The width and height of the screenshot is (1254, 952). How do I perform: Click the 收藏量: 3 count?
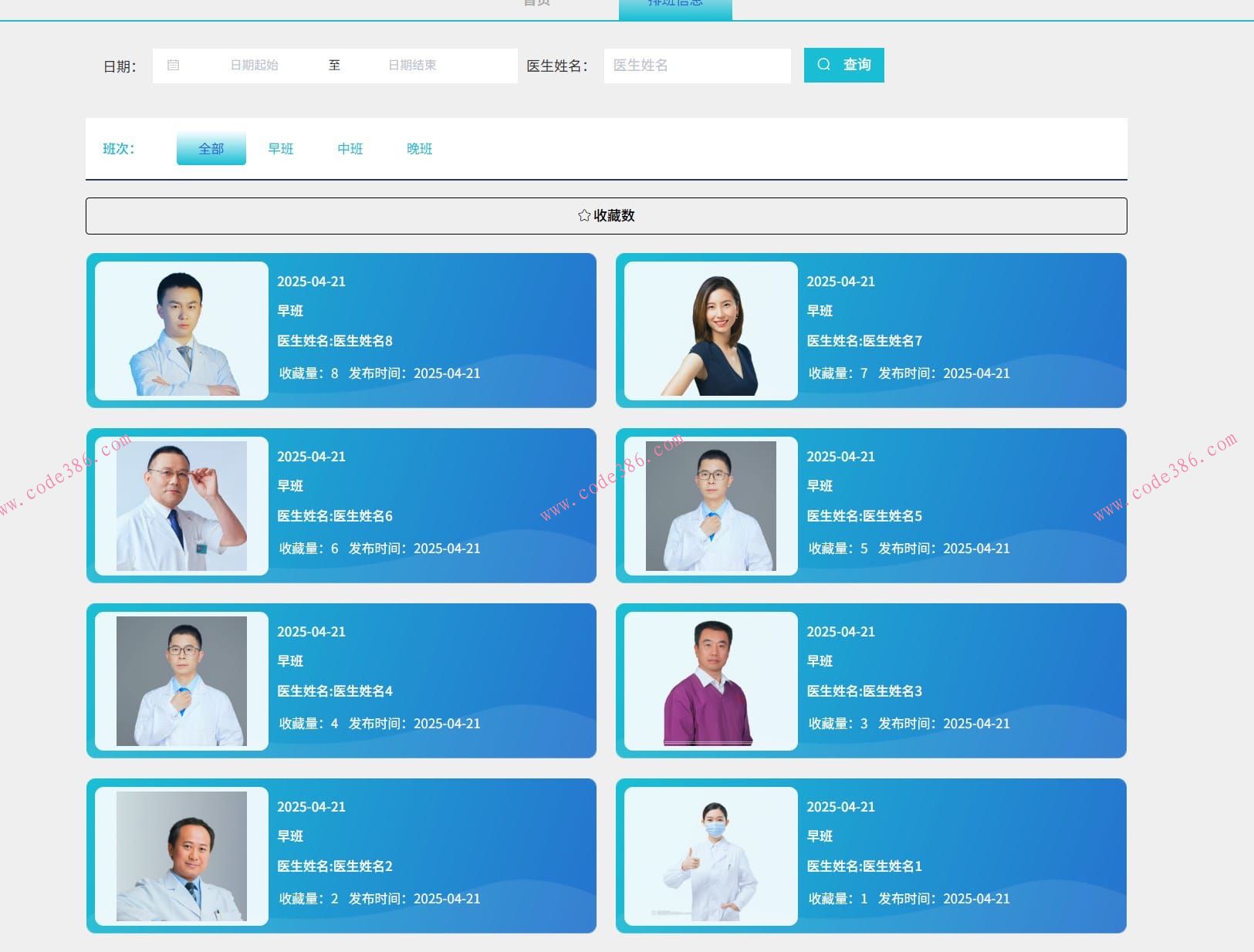click(838, 724)
